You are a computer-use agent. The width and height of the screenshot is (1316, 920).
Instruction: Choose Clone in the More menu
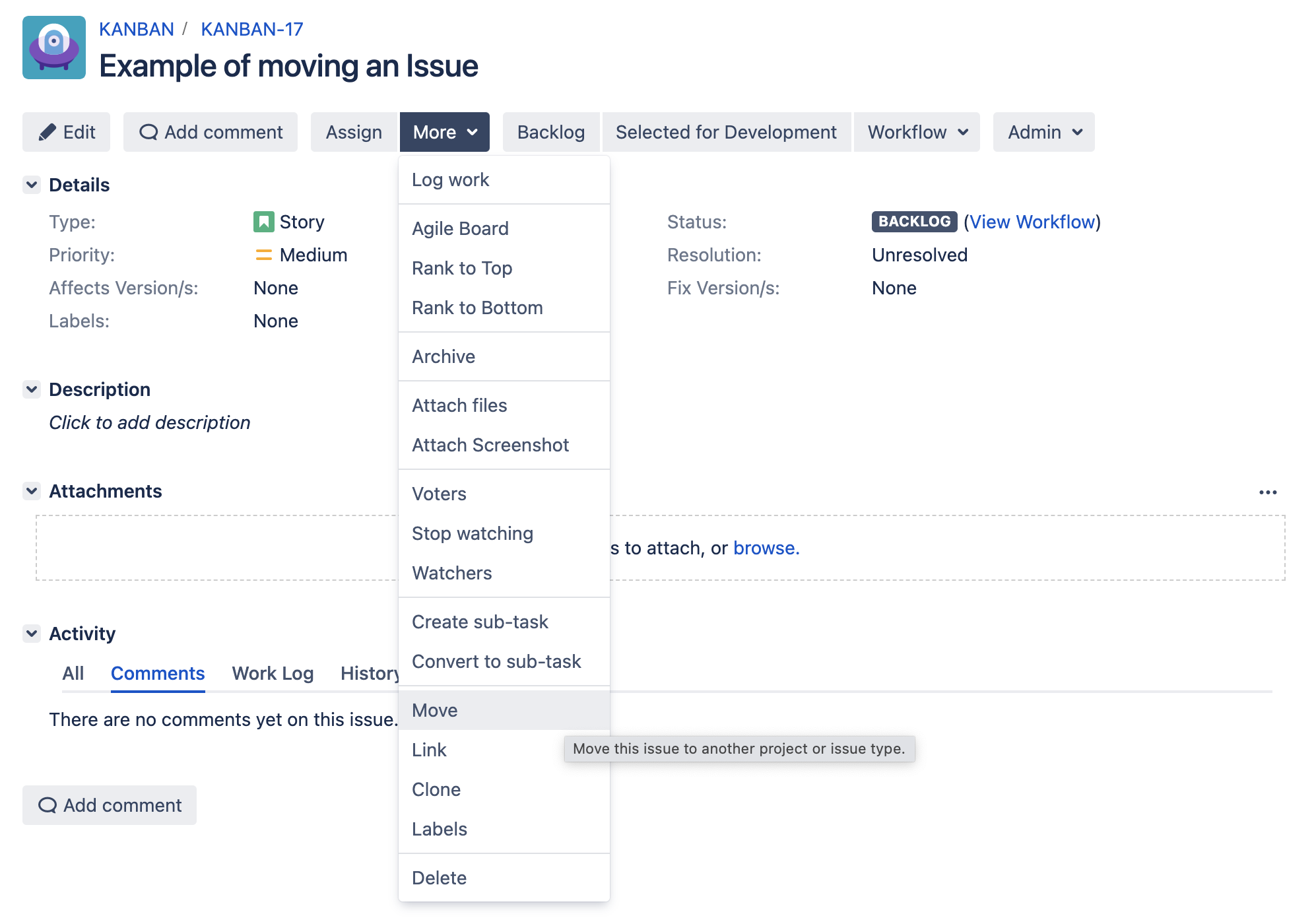tap(436, 789)
